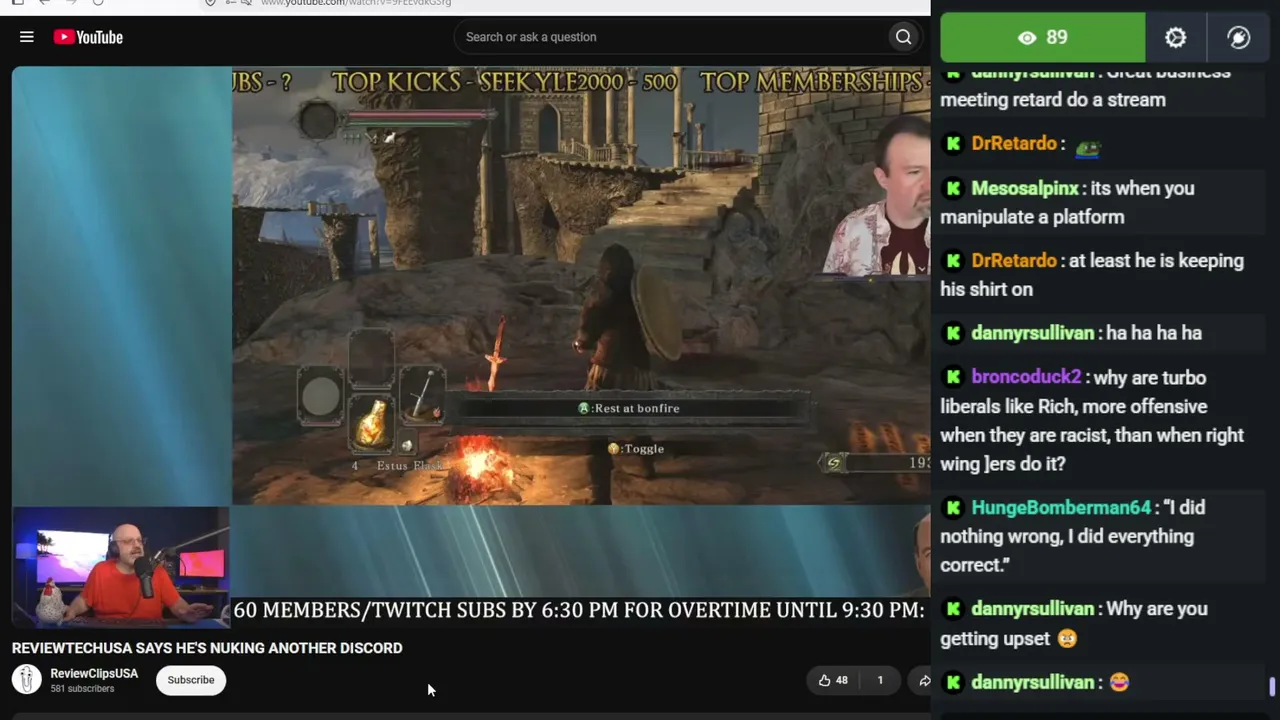
Task: Open chat settings gear icon
Action: click(x=1175, y=38)
